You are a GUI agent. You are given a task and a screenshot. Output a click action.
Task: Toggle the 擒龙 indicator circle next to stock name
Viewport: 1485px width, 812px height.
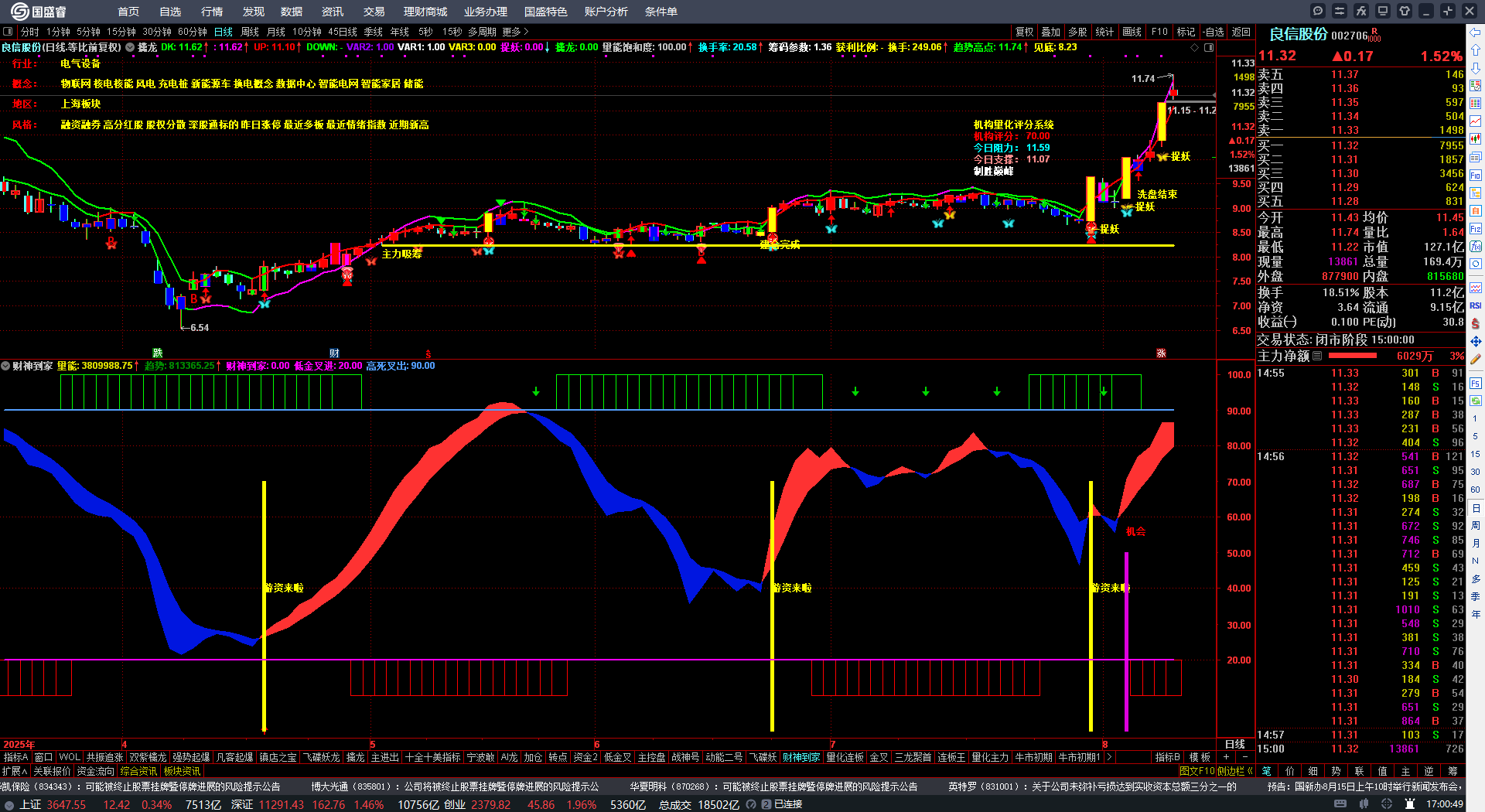(x=130, y=47)
